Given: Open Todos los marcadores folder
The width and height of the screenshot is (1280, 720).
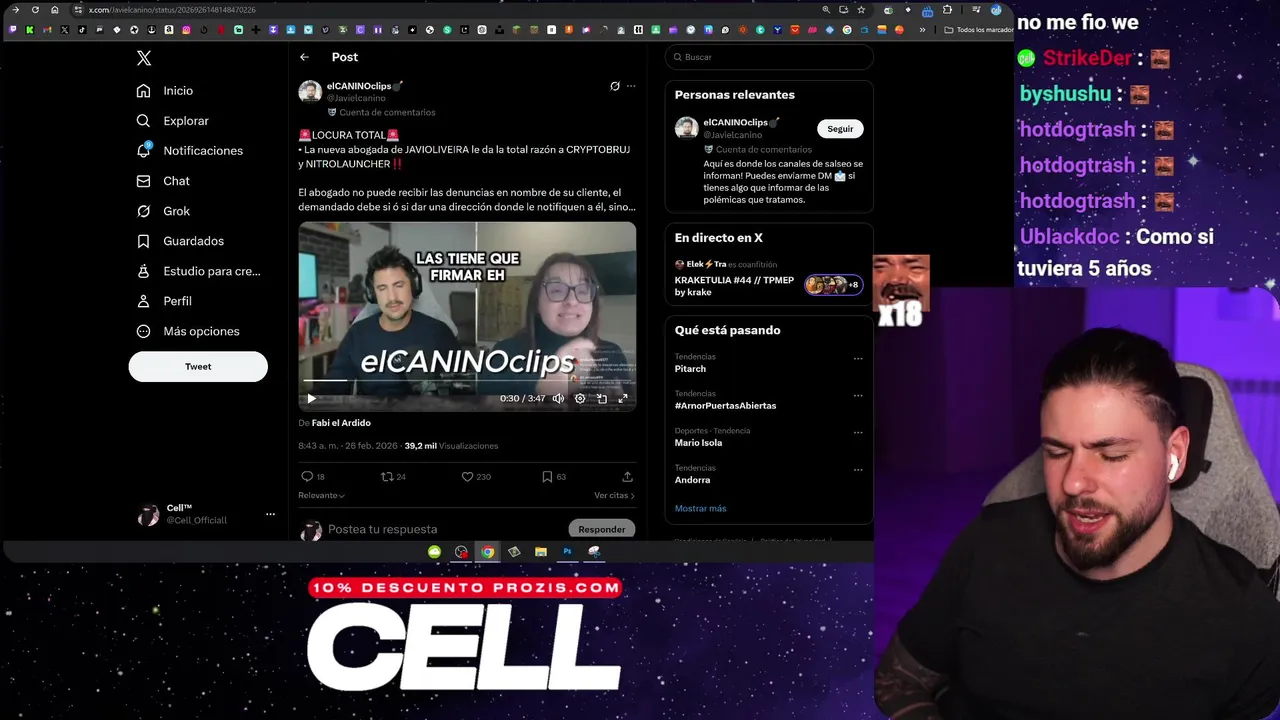Looking at the screenshot, I should [x=979, y=30].
